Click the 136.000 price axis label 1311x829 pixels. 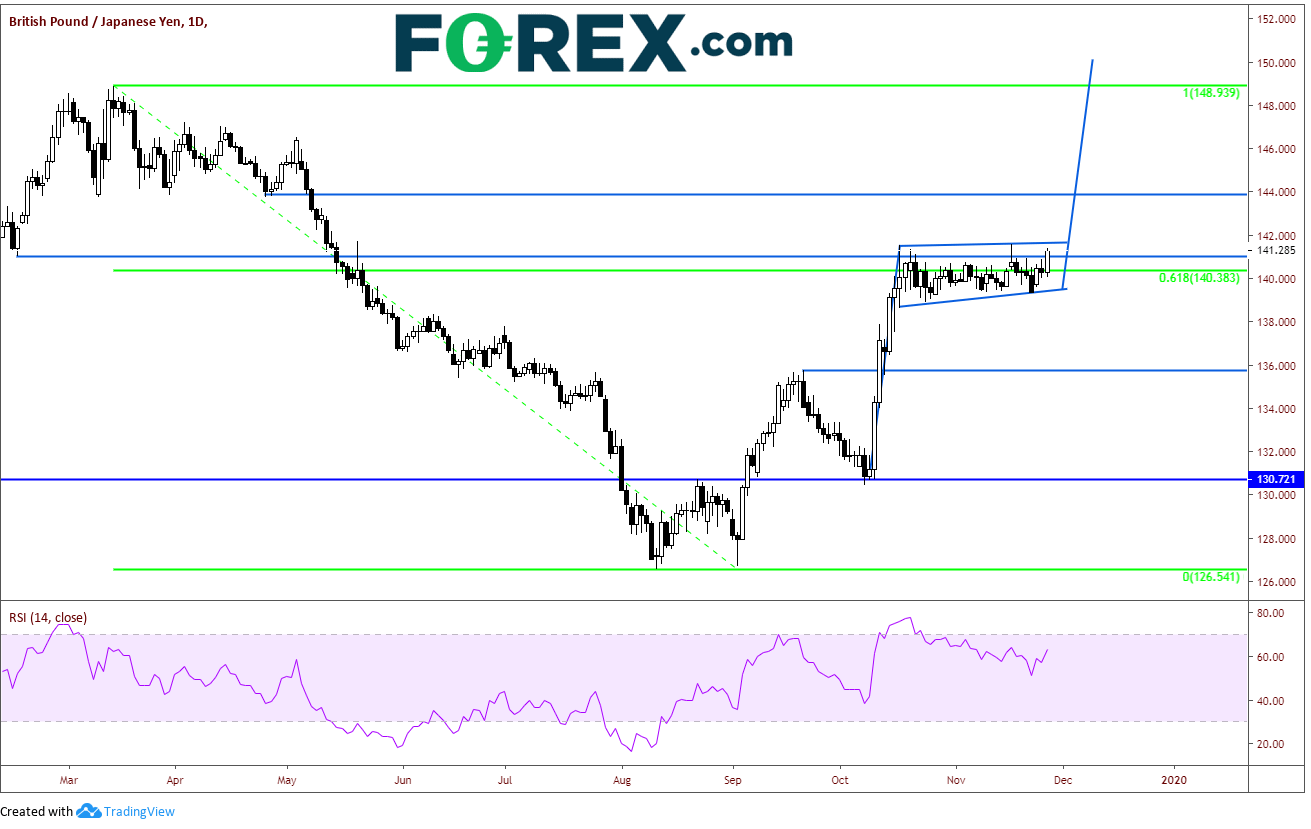(1277, 366)
